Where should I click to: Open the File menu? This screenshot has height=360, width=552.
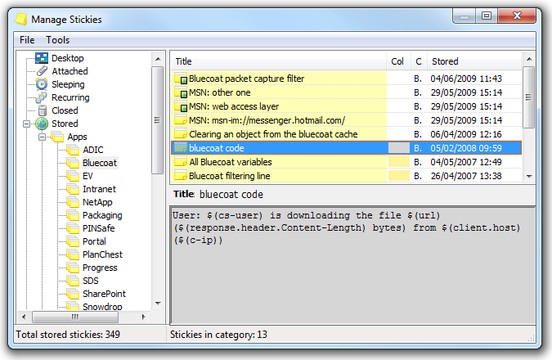tap(27, 40)
